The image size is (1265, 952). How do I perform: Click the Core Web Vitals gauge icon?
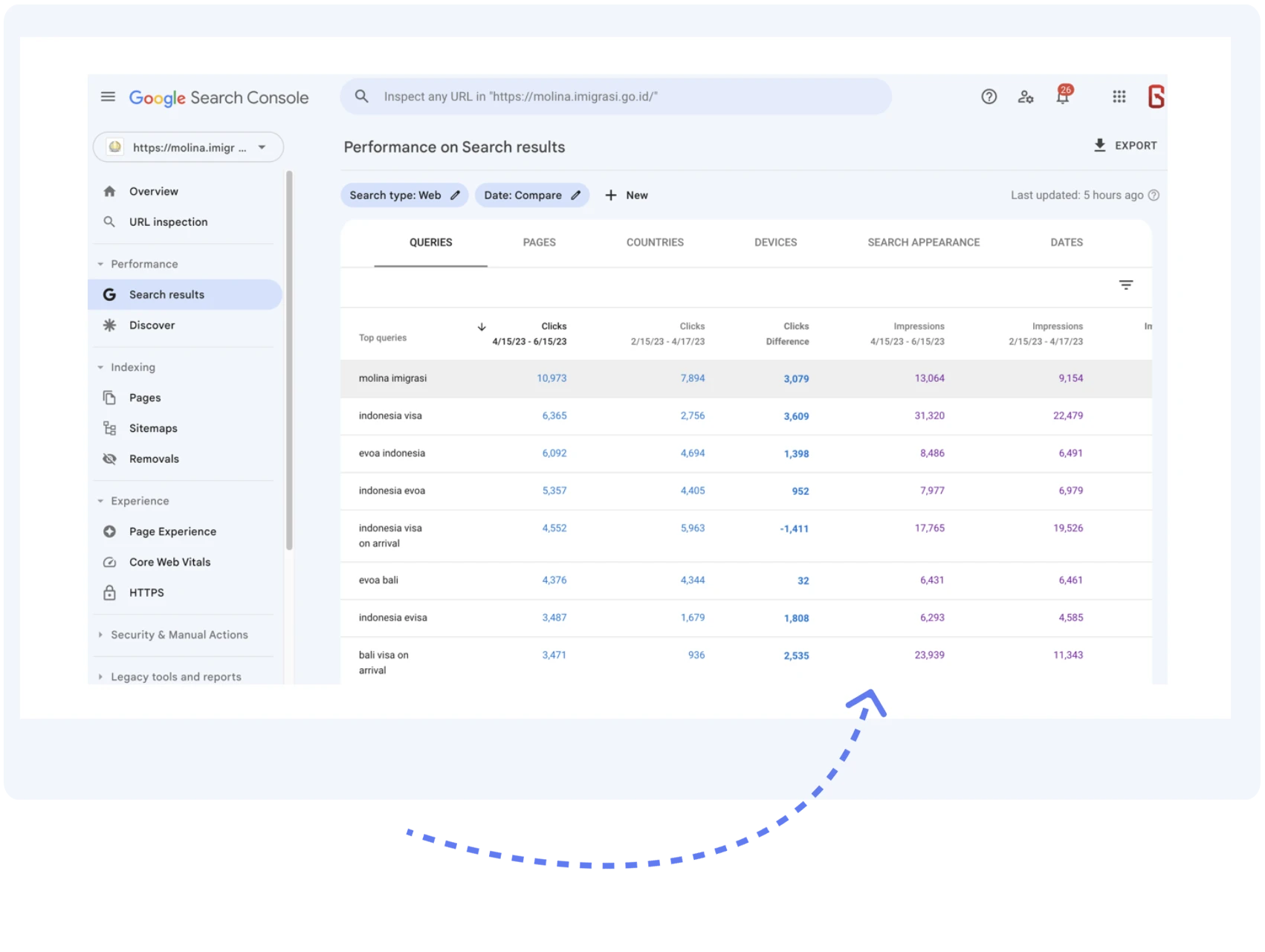pyautogui.click(x=109, y=562)
